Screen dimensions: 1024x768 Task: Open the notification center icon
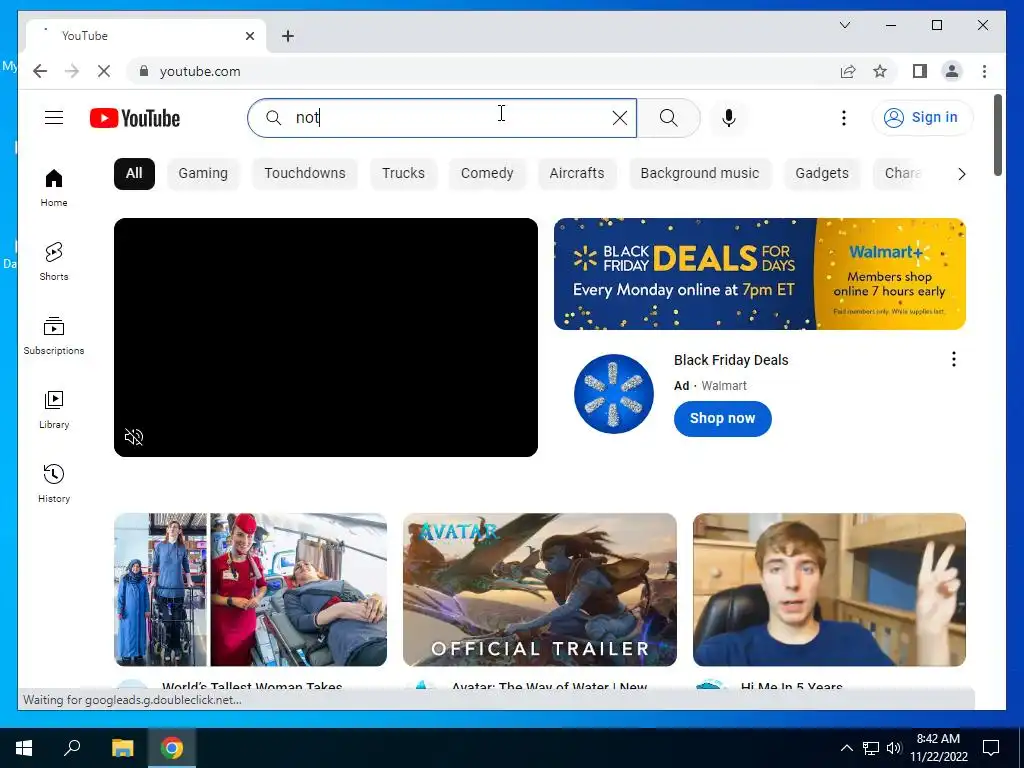(991, 748)
